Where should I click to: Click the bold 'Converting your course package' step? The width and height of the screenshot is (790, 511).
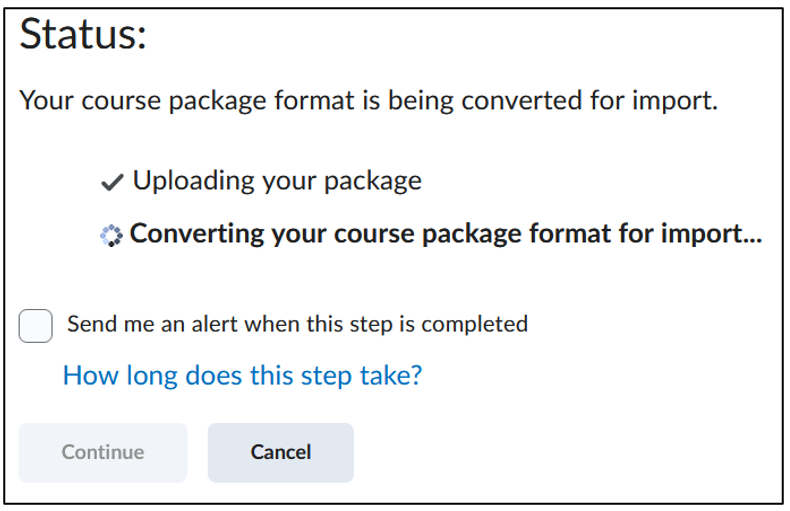click(x=446, y=234)
